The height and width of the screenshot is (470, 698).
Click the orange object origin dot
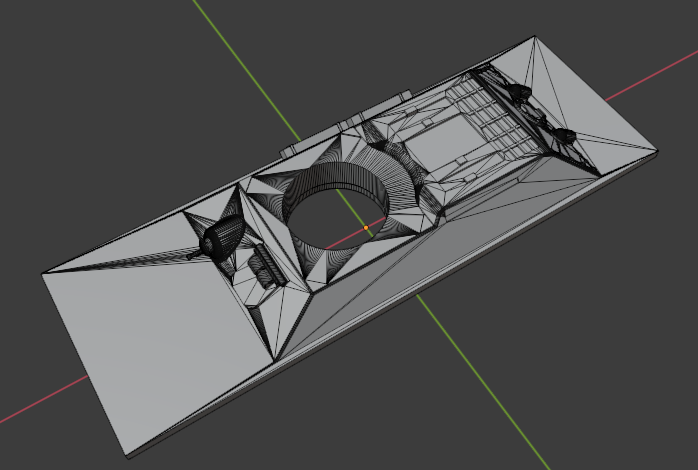(x=366, y=227)
